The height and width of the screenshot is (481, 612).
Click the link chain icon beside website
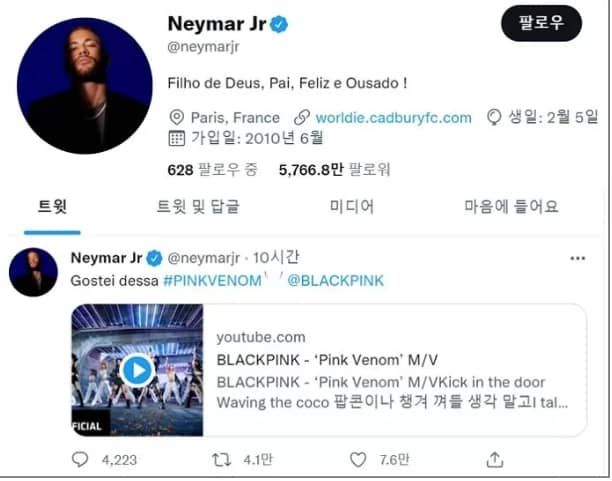click(302, 118)
